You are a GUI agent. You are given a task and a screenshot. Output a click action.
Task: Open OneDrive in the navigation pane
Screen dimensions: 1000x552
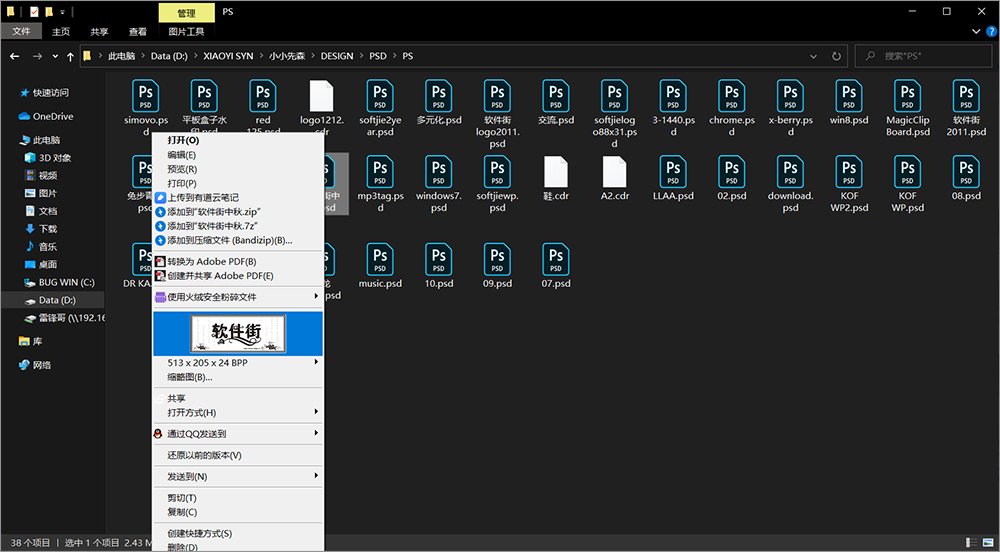pyautogui.click(x=52, y=117)
